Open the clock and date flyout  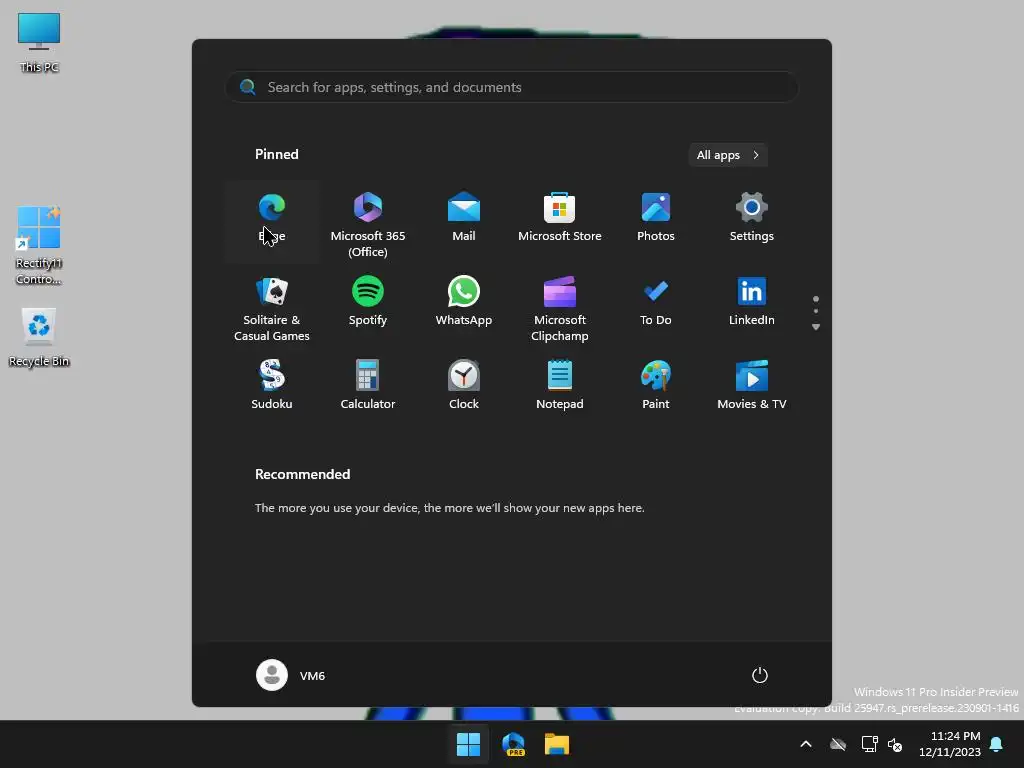click(x=950, y=744)
